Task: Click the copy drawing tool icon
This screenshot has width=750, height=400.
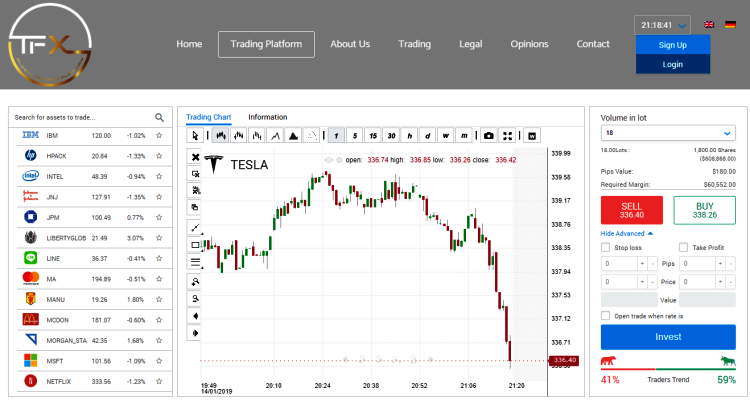Action: (x=195, y=207)
